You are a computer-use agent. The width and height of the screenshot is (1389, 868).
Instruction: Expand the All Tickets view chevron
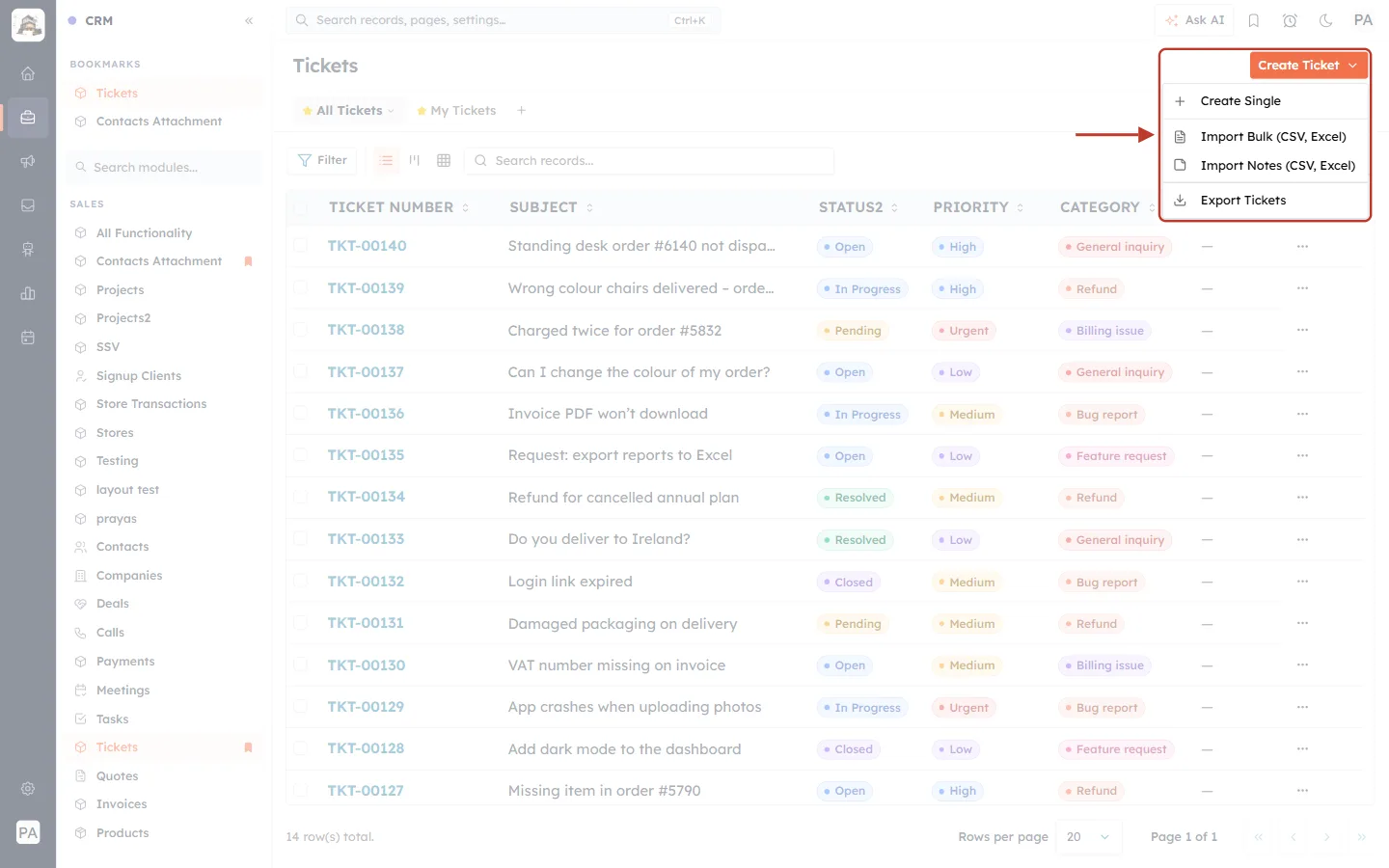pyautogui.click(x=391, y=111)
